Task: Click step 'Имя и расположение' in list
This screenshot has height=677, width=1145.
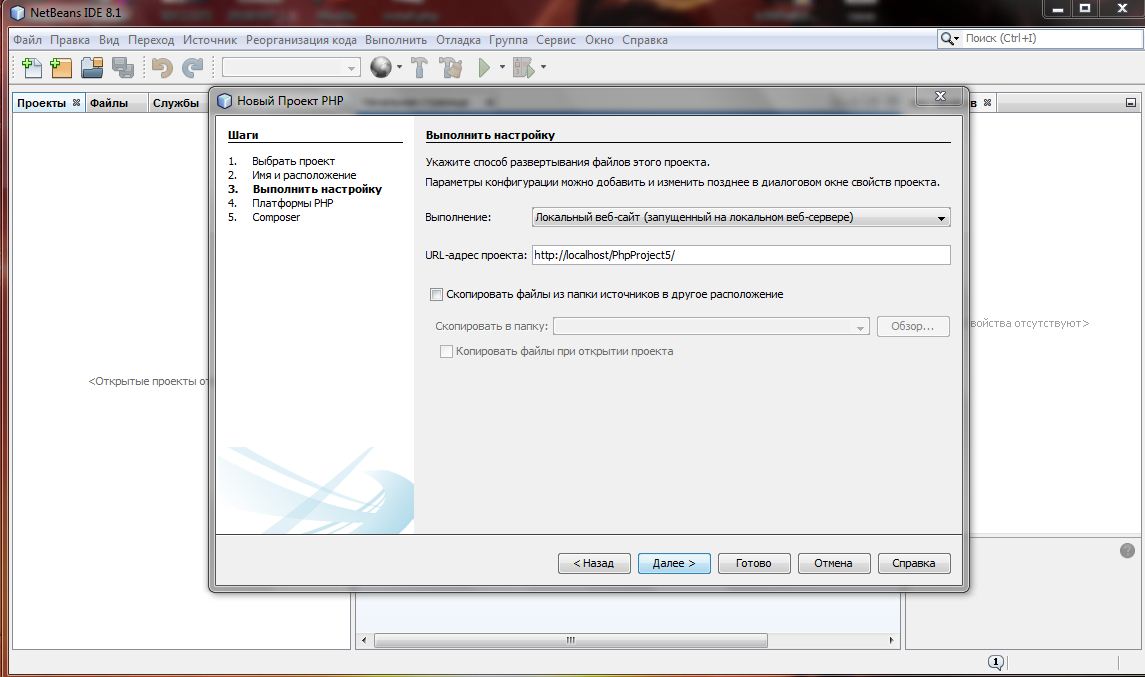Action: (305, 175)
